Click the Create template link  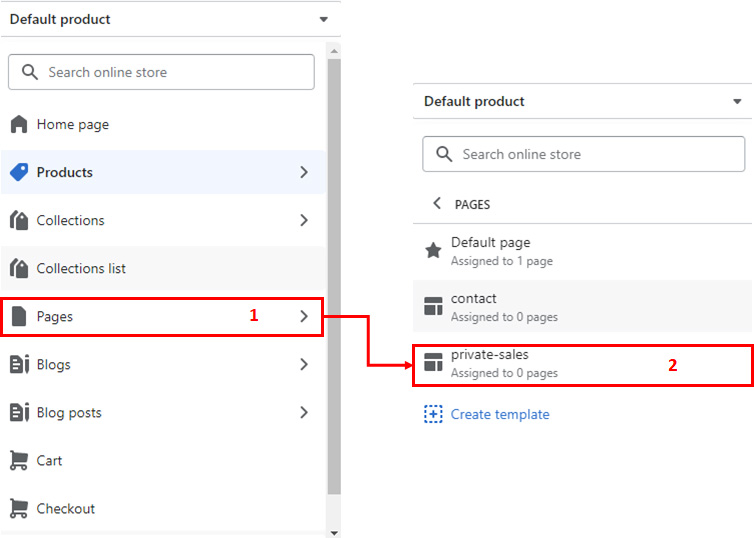point(500,414)
